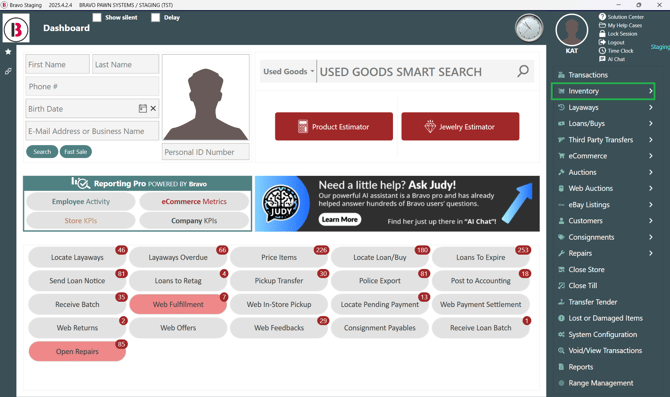The height and width of the screenshot is (397, 670).
Task: Click the Fast Sale button
Action: [x=76, y=152]
